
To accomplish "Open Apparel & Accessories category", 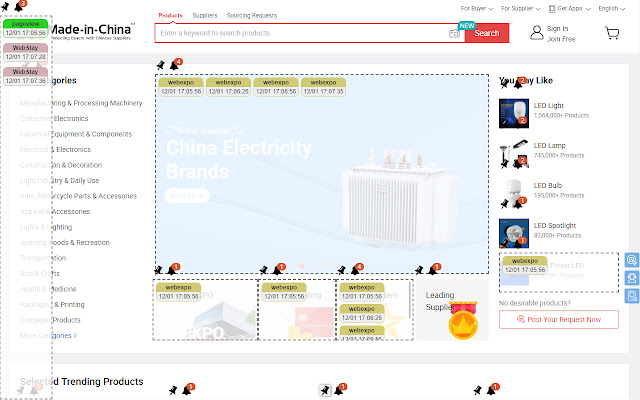I will (55, 212).
